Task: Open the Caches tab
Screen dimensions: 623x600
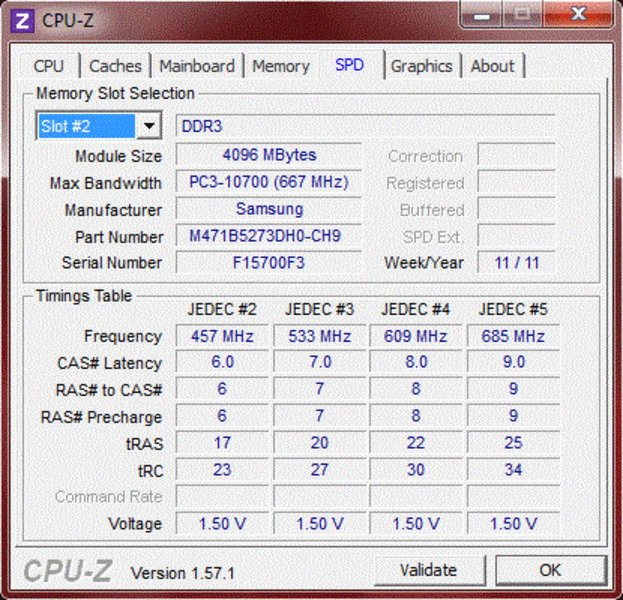Action: coord(115,66)
